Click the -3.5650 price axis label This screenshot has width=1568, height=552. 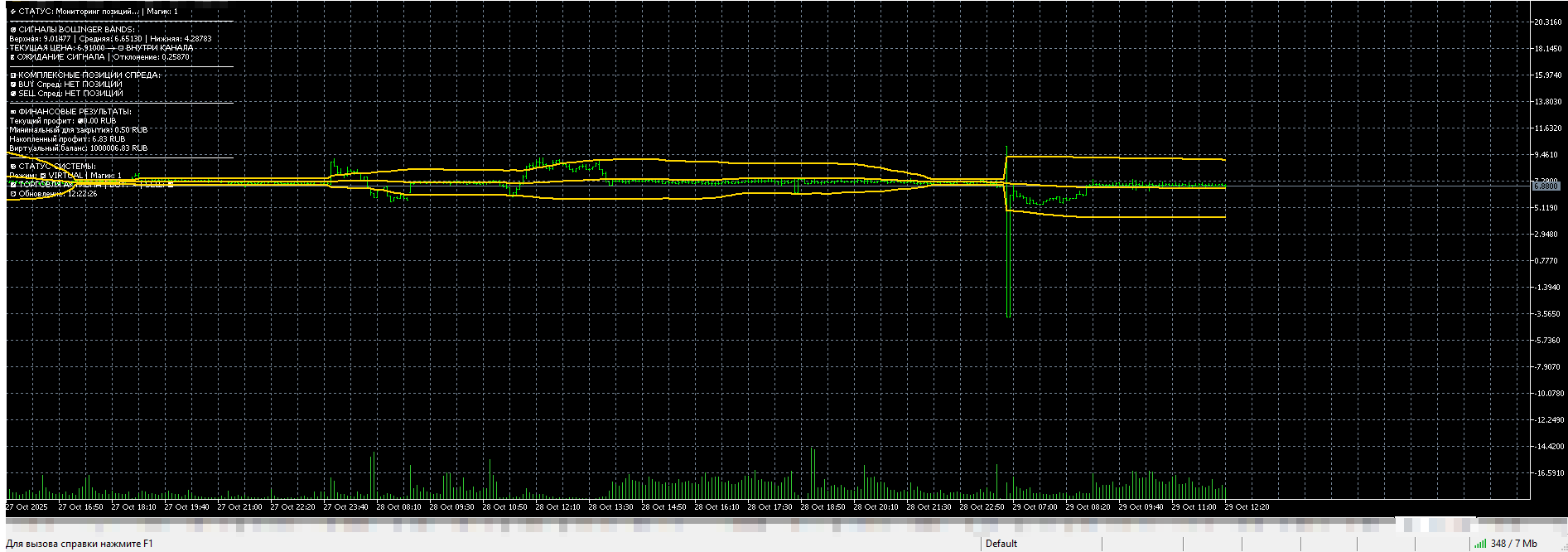point(1547,314)
